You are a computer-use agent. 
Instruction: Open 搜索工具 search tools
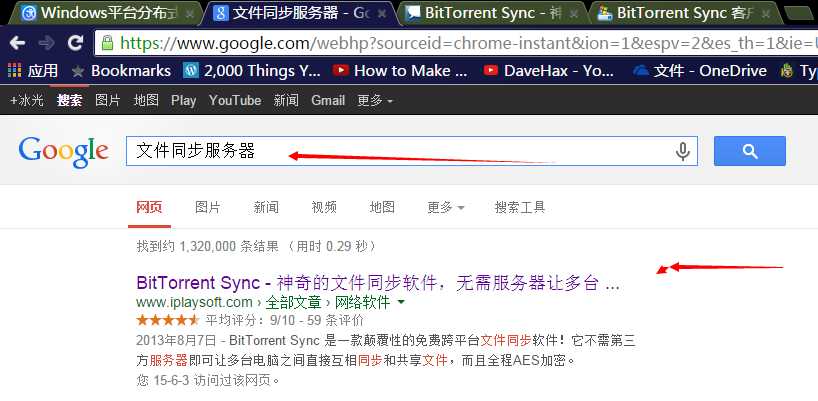click(x=520, y=208)
